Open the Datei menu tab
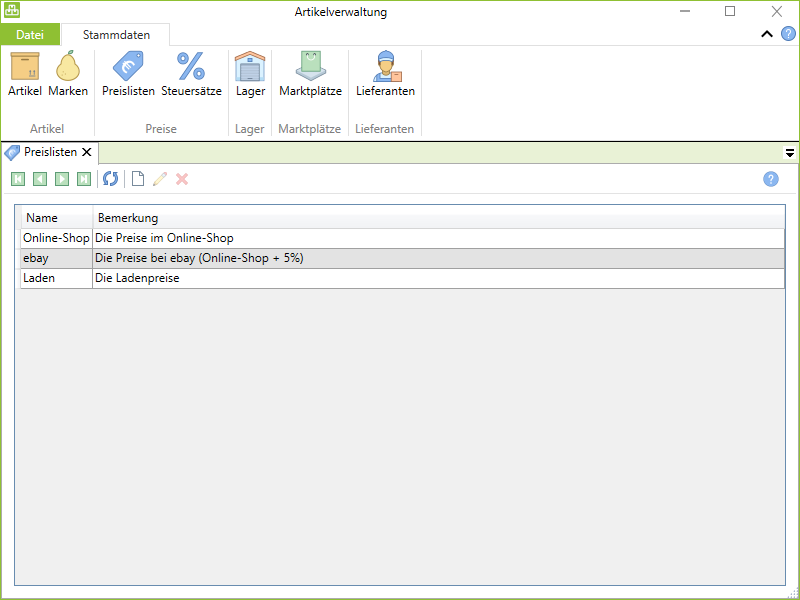Image resolution: width=800 pixels, height=600 pixels. coord(30,35)
